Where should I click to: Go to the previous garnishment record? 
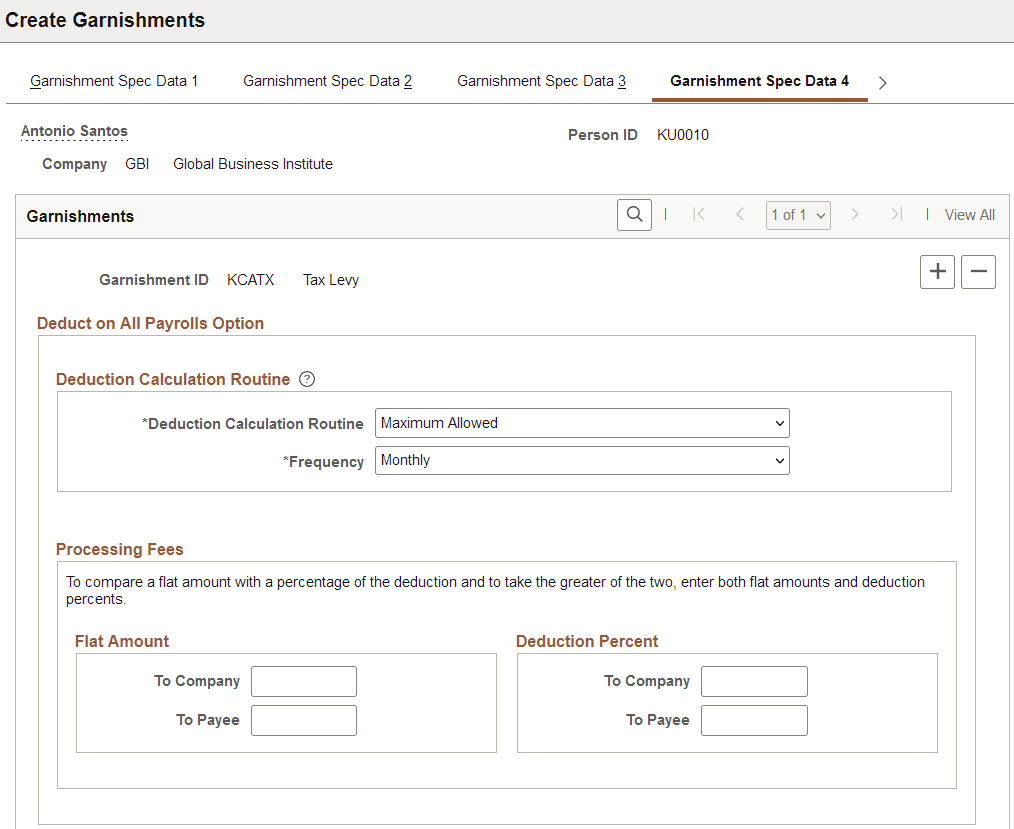739,214
